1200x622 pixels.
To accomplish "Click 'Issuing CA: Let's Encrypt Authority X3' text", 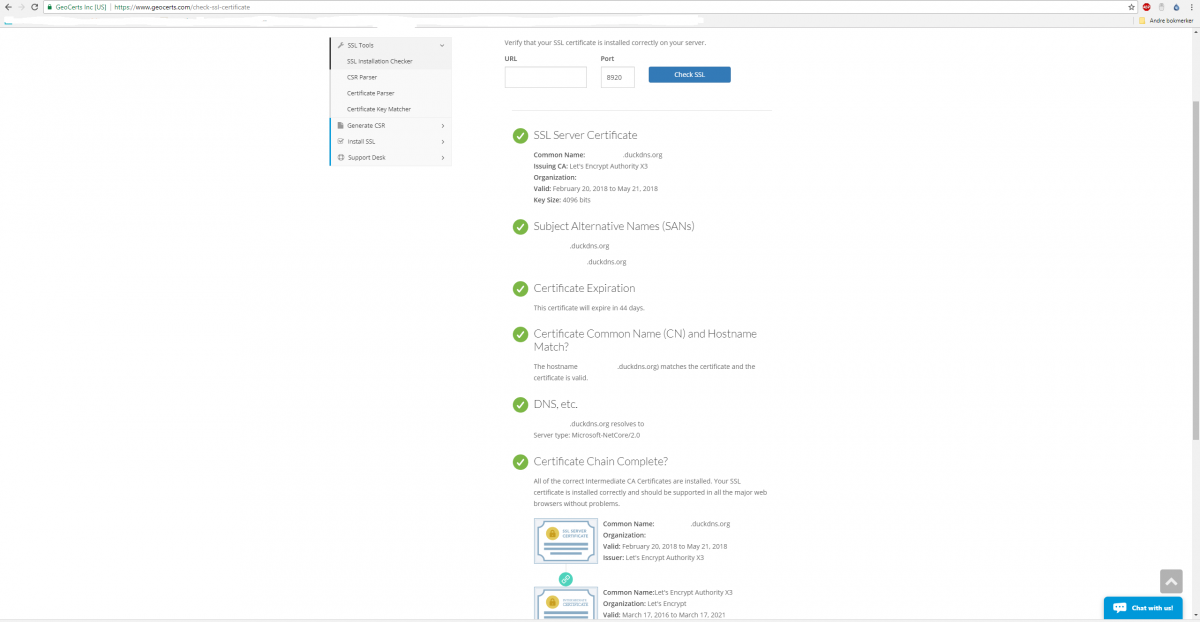I will [x=590, y=166].
